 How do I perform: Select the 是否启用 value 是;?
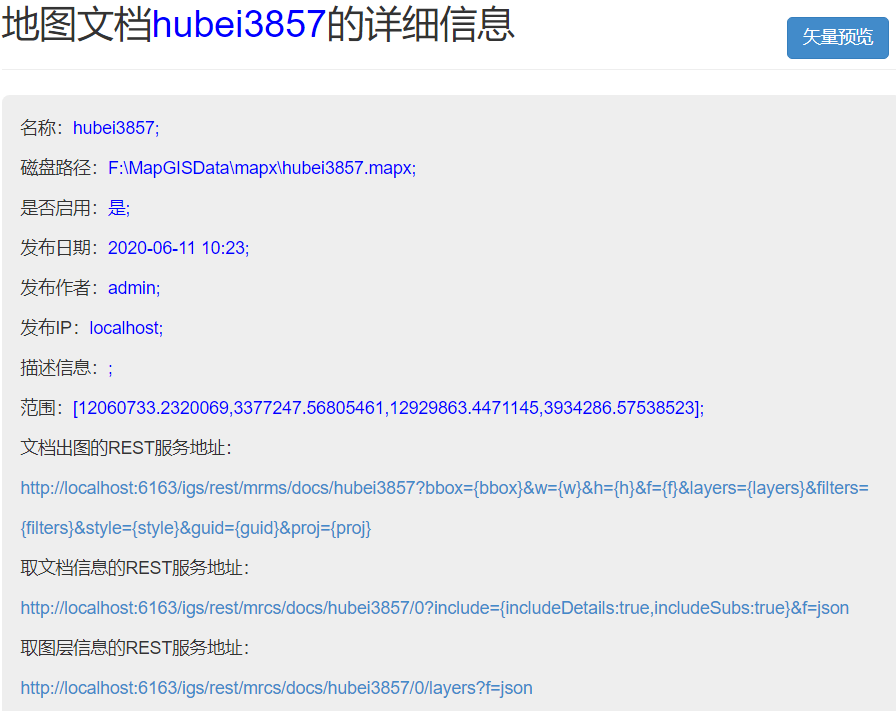point(119,207)
